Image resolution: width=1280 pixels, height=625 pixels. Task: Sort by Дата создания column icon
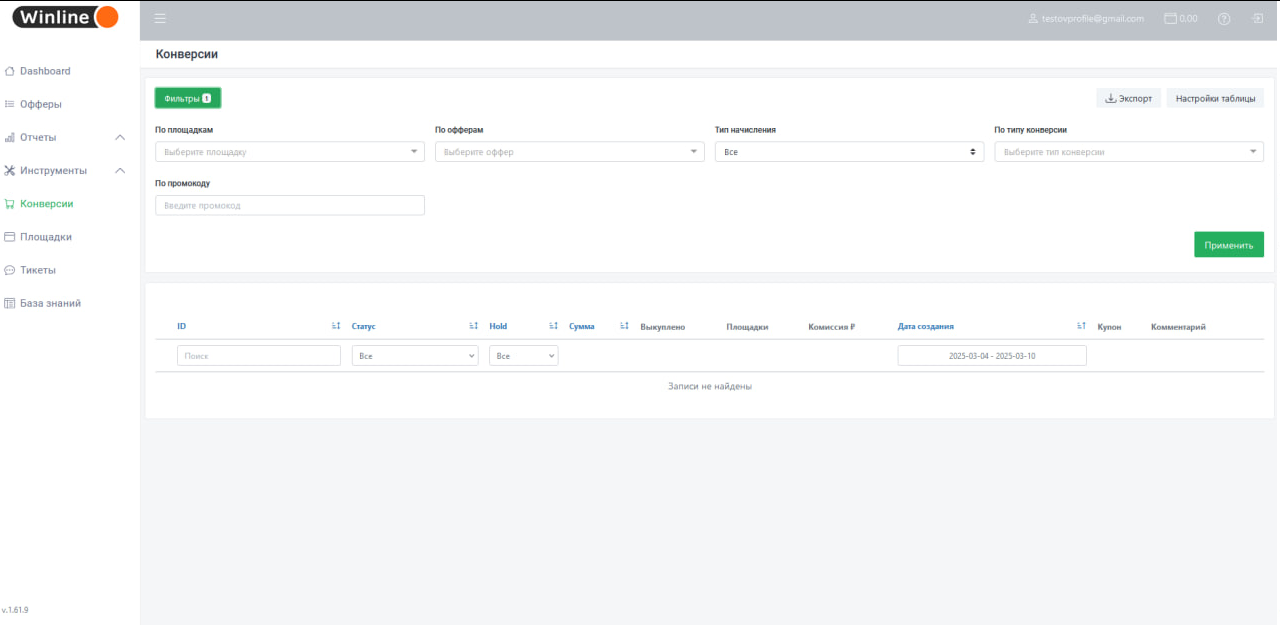(x=1081, y=326)
